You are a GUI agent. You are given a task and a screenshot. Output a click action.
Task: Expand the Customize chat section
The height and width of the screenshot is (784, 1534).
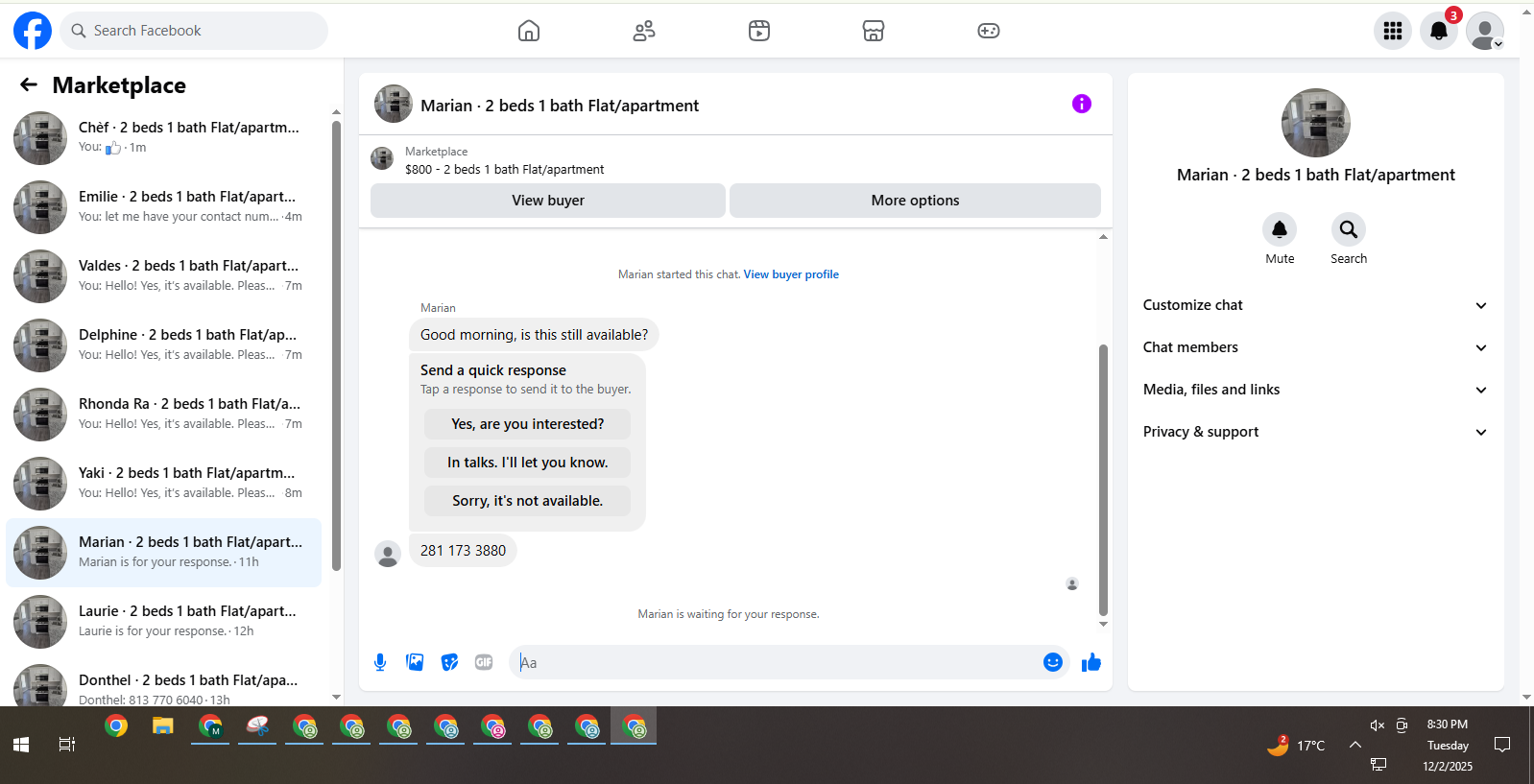(x=1315, y=305)
